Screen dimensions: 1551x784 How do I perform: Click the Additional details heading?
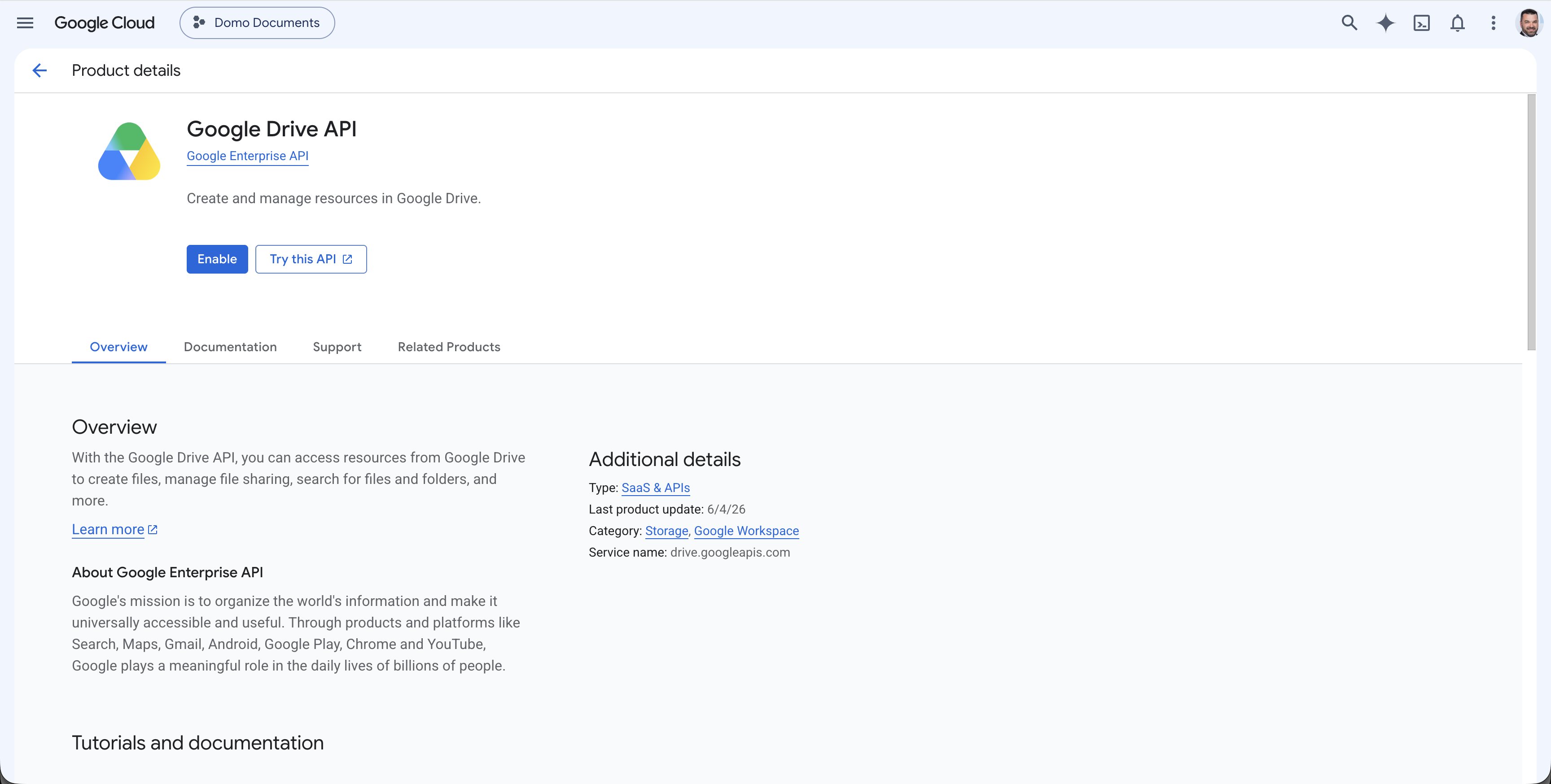tap(665, 460)
